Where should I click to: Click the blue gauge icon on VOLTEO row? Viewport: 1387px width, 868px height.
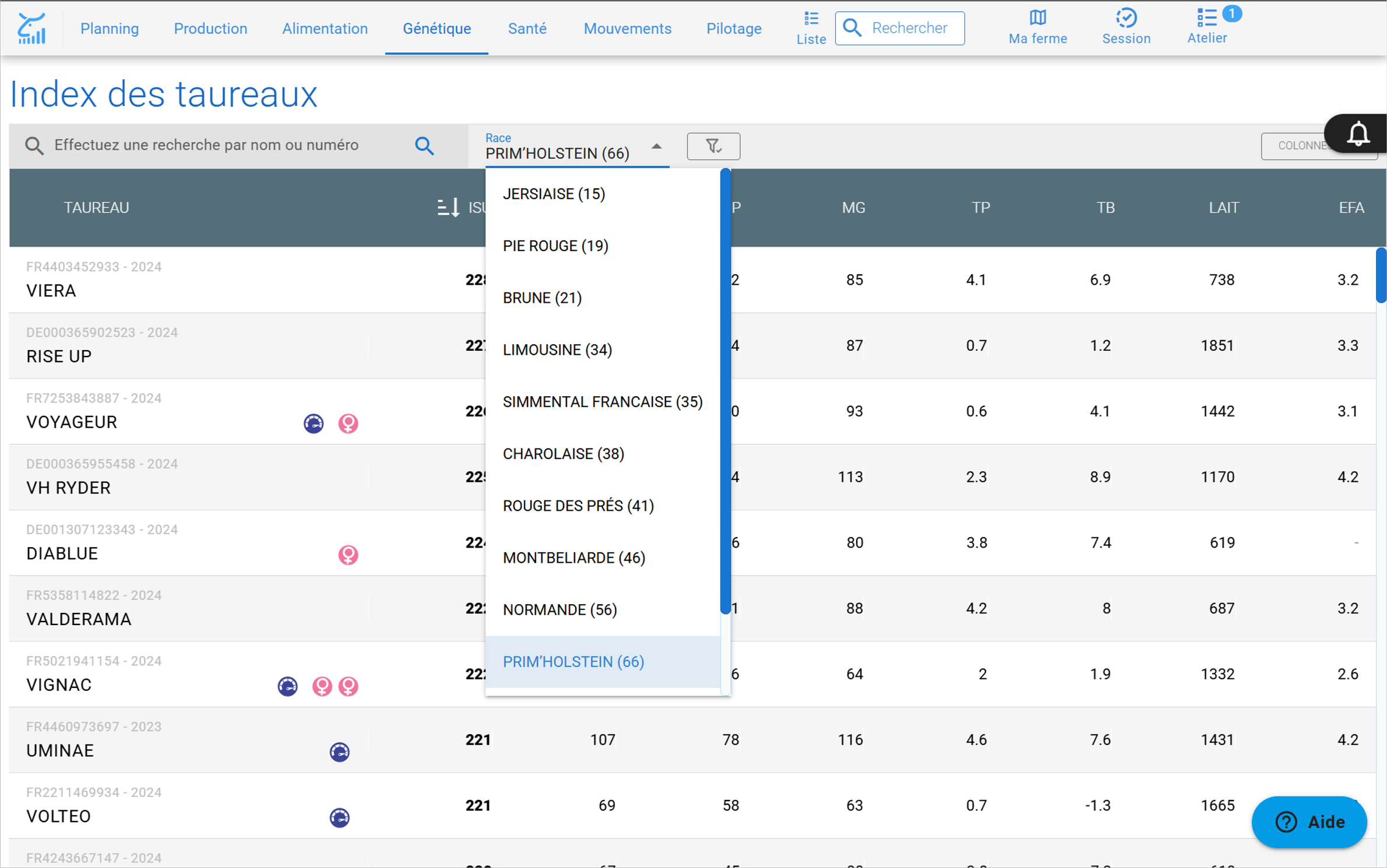click(x=339, y=818)
